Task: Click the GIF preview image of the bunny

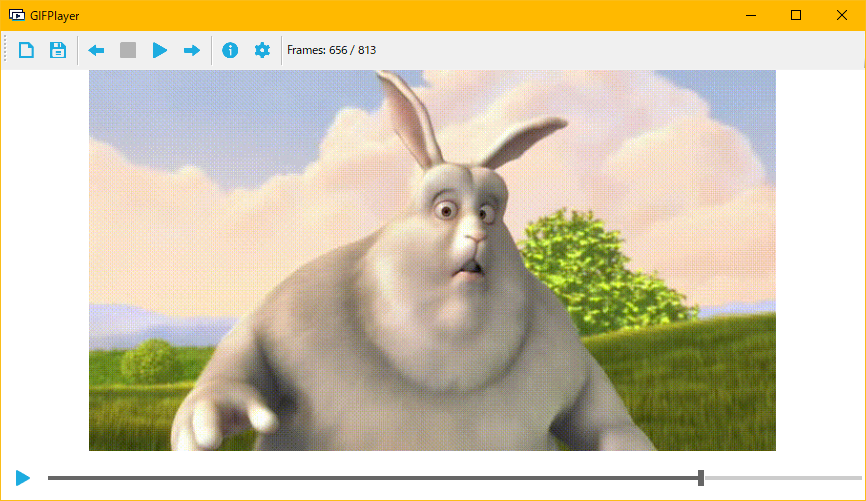Action: tap(432, 260)
